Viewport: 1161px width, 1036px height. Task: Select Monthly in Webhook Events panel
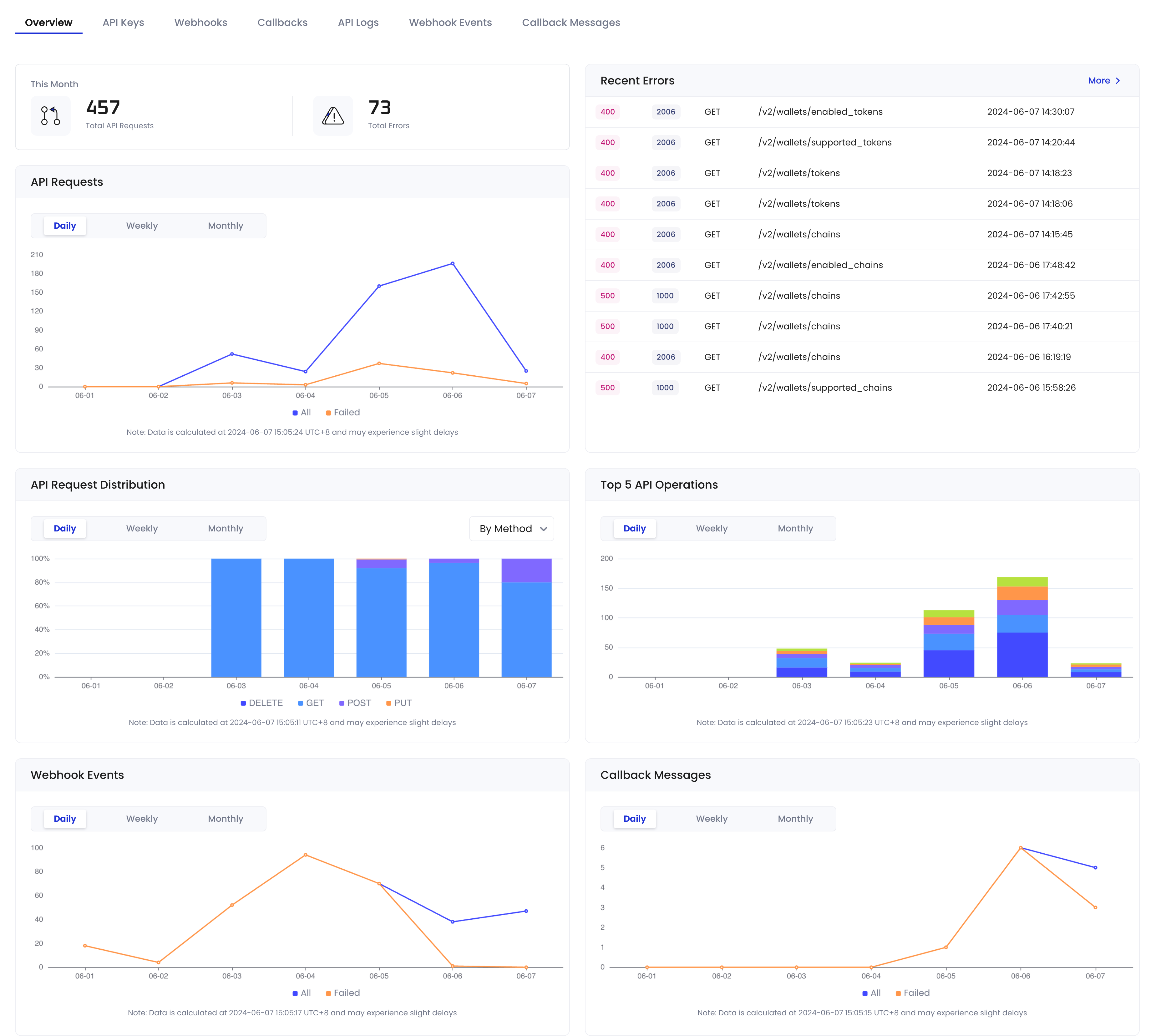(226, 819)
